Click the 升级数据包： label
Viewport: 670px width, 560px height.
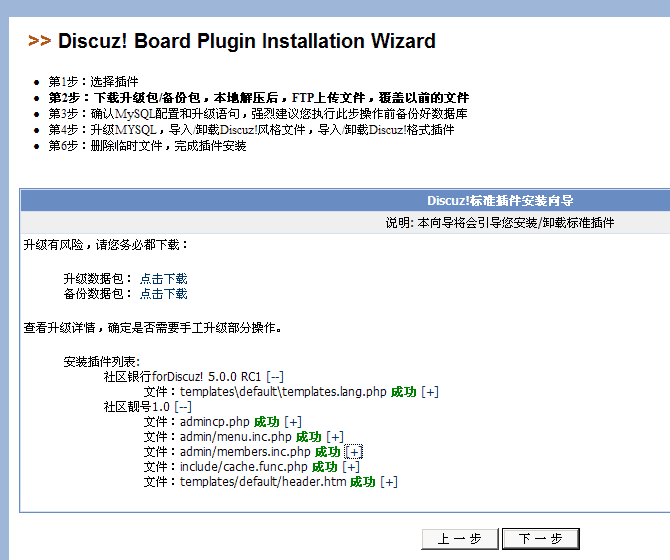tap(98, 279)
